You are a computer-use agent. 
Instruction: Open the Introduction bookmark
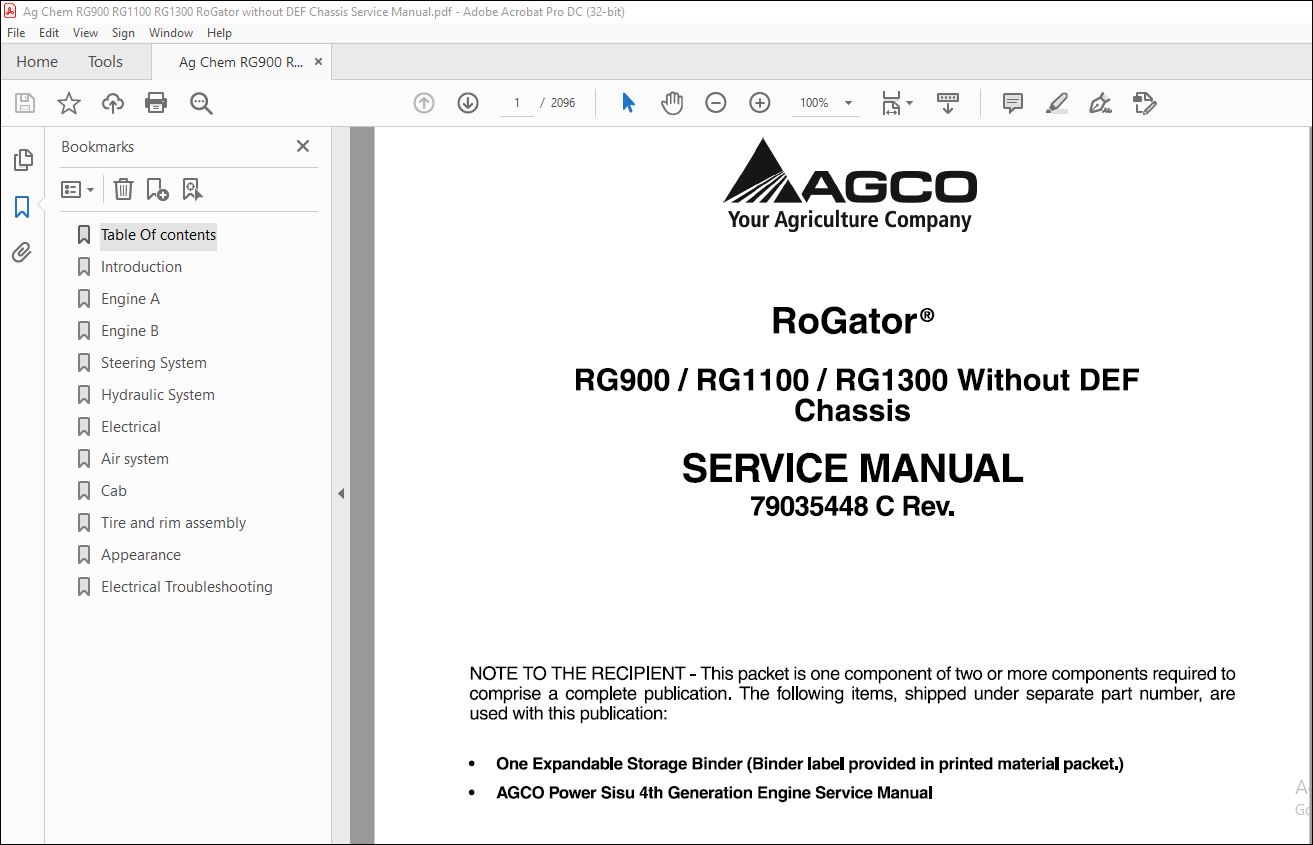141,267
